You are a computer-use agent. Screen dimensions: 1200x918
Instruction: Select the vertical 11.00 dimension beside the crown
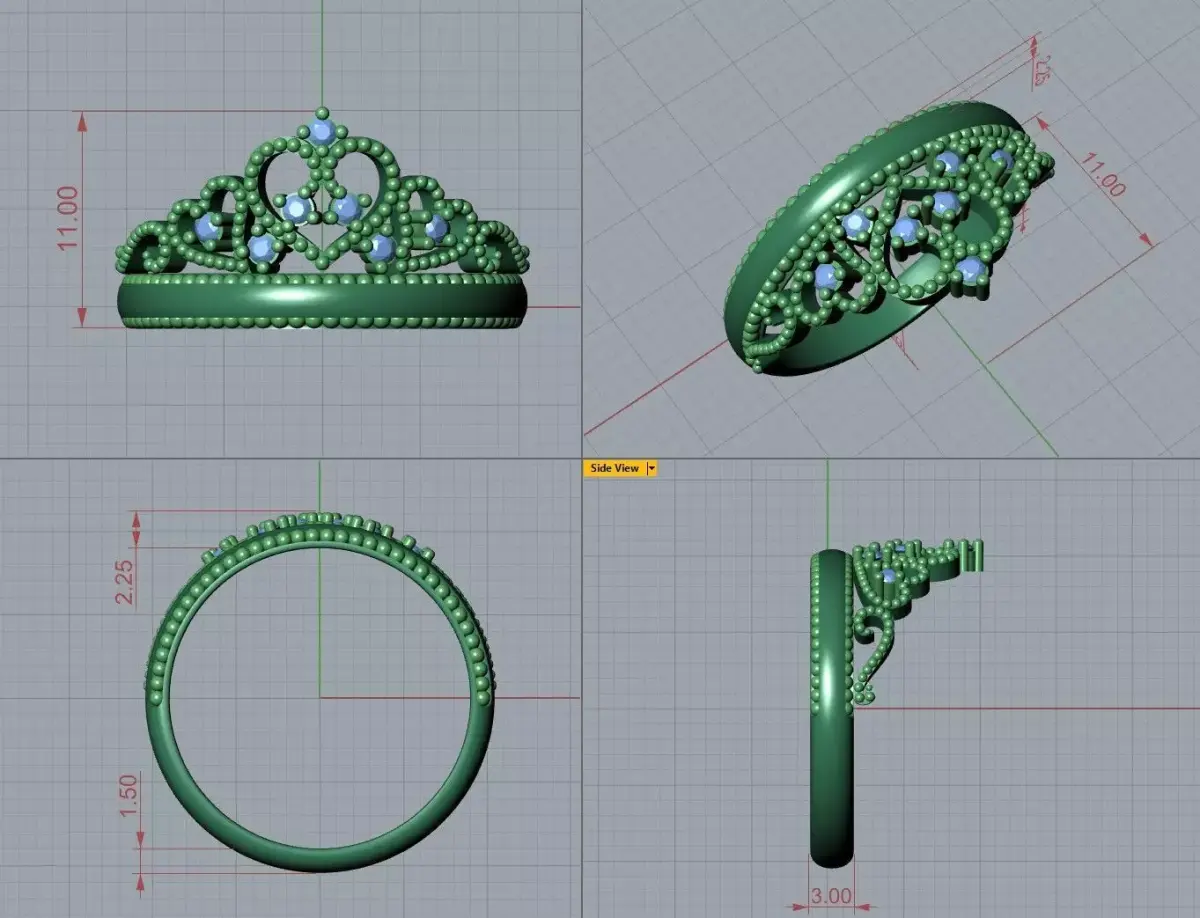[68, 218]
